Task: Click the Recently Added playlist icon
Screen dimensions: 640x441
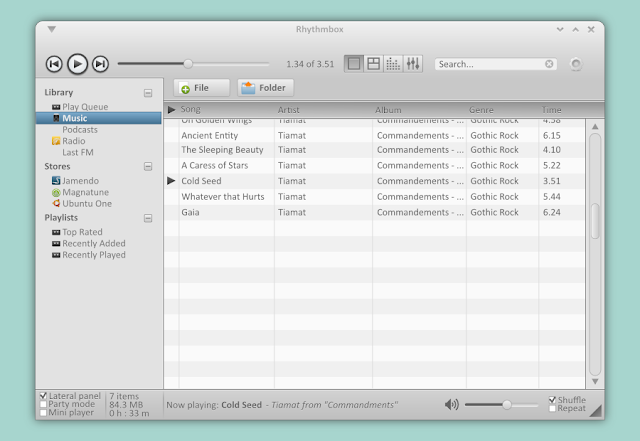Action: [56, 244]
